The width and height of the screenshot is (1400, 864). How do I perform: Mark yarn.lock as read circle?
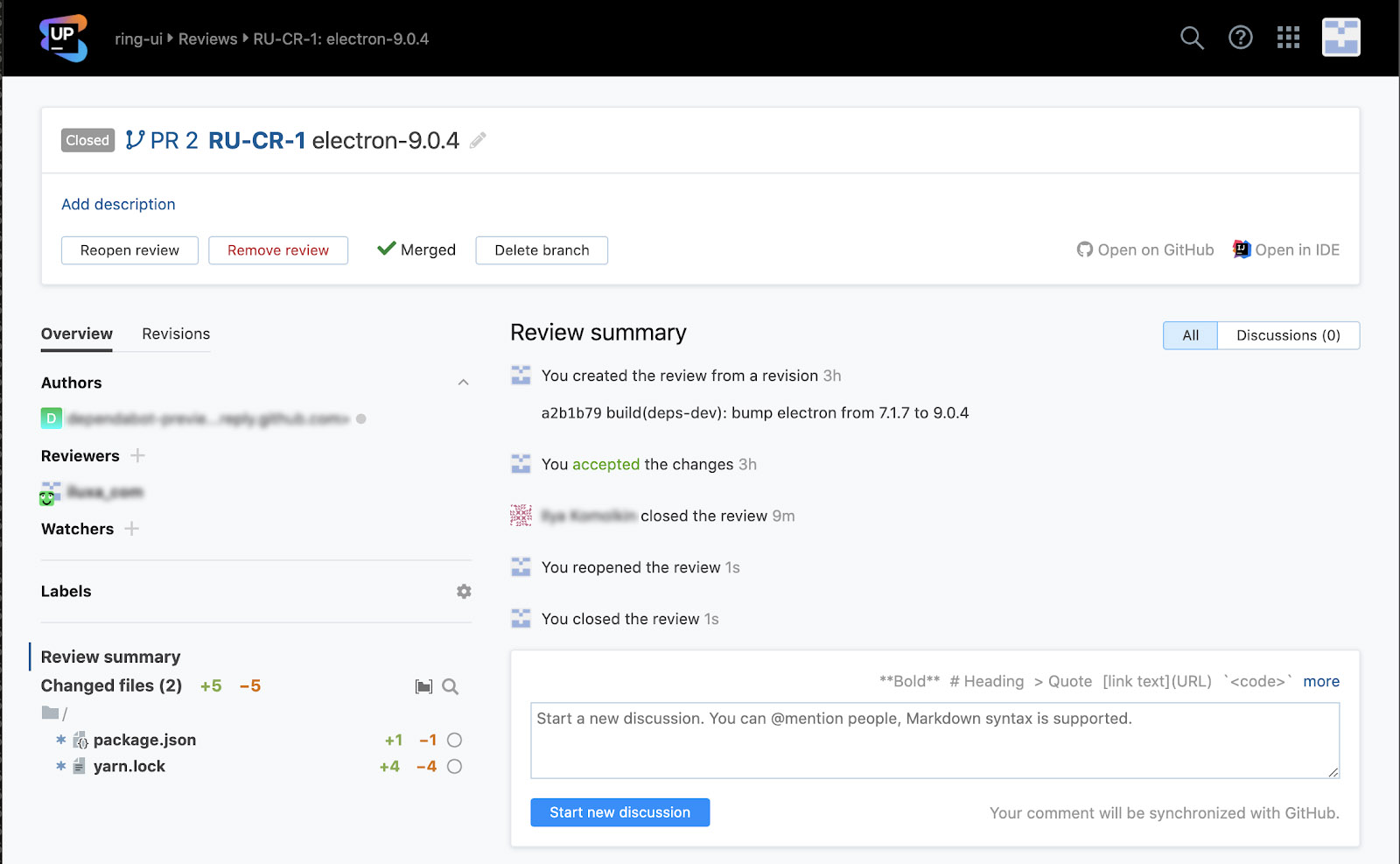[x=454, y=767]
